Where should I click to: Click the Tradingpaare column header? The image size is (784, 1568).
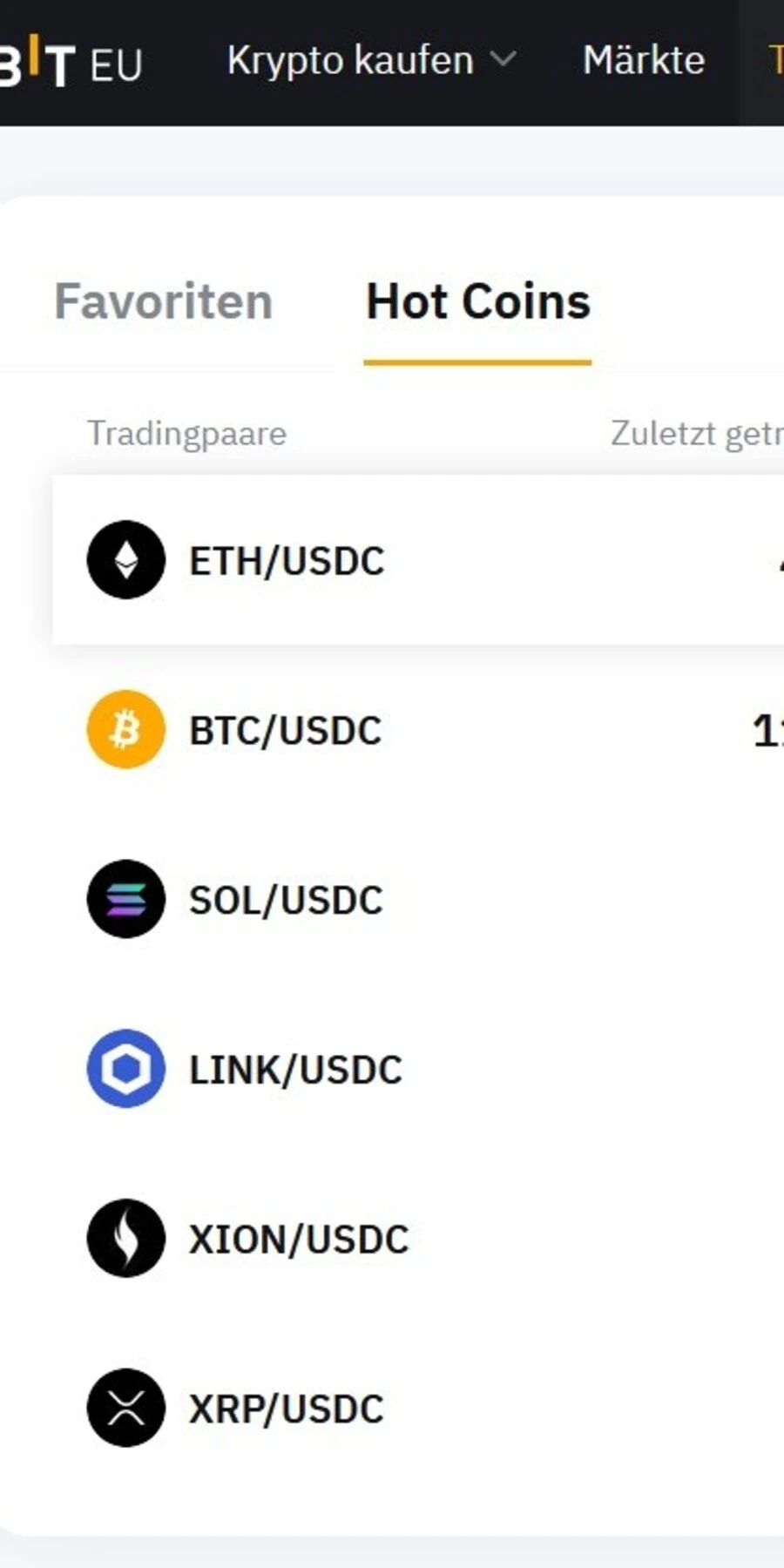pyautogui.click(x=186, y=432)
